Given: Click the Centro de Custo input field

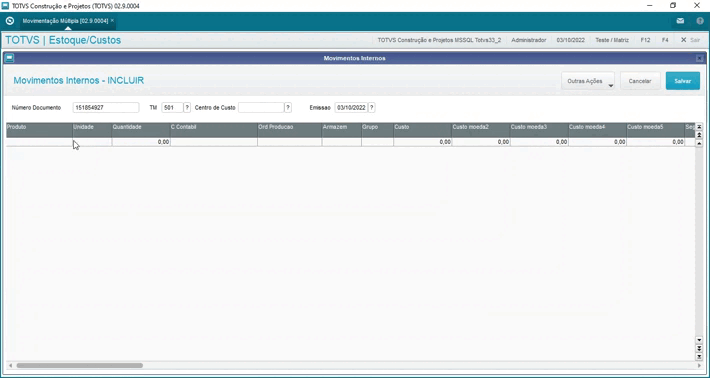Looking at the screenshot, I should coord(261,108).
